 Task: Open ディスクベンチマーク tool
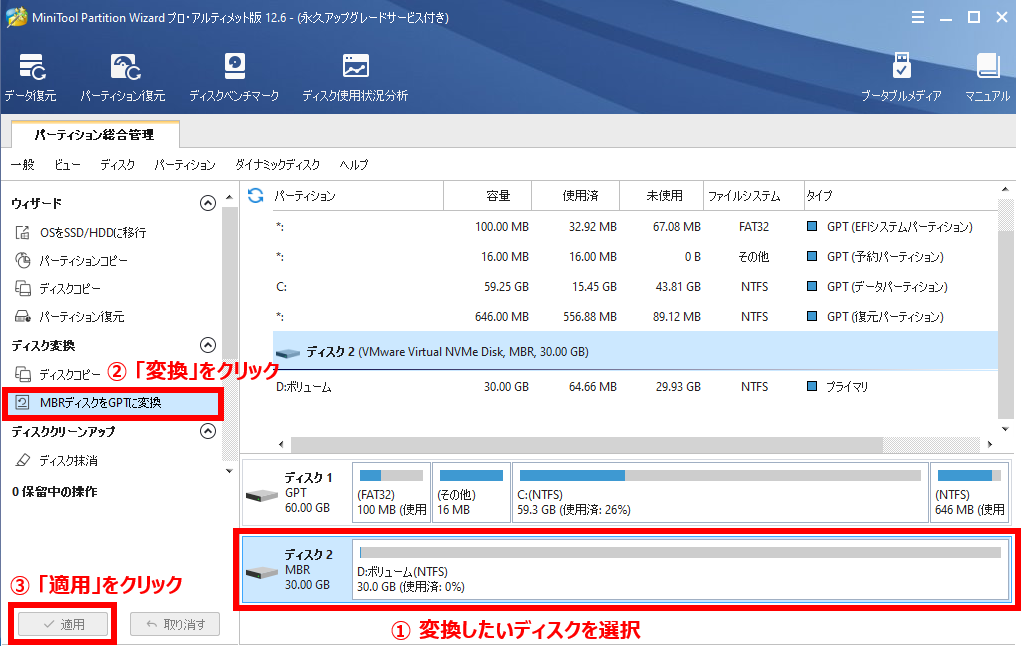234,78
